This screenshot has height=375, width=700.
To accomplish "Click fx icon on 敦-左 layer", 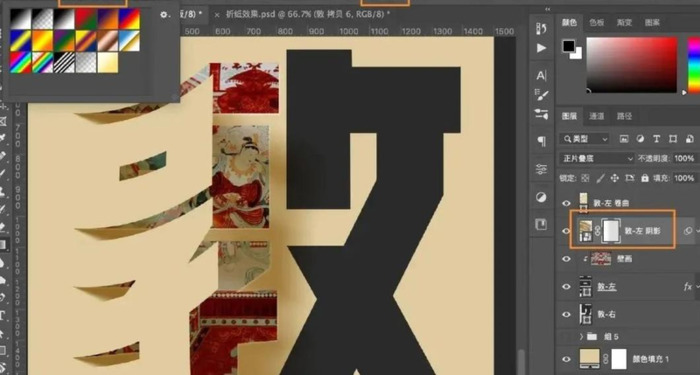I will pyautogui.click(x=688, y=287).
